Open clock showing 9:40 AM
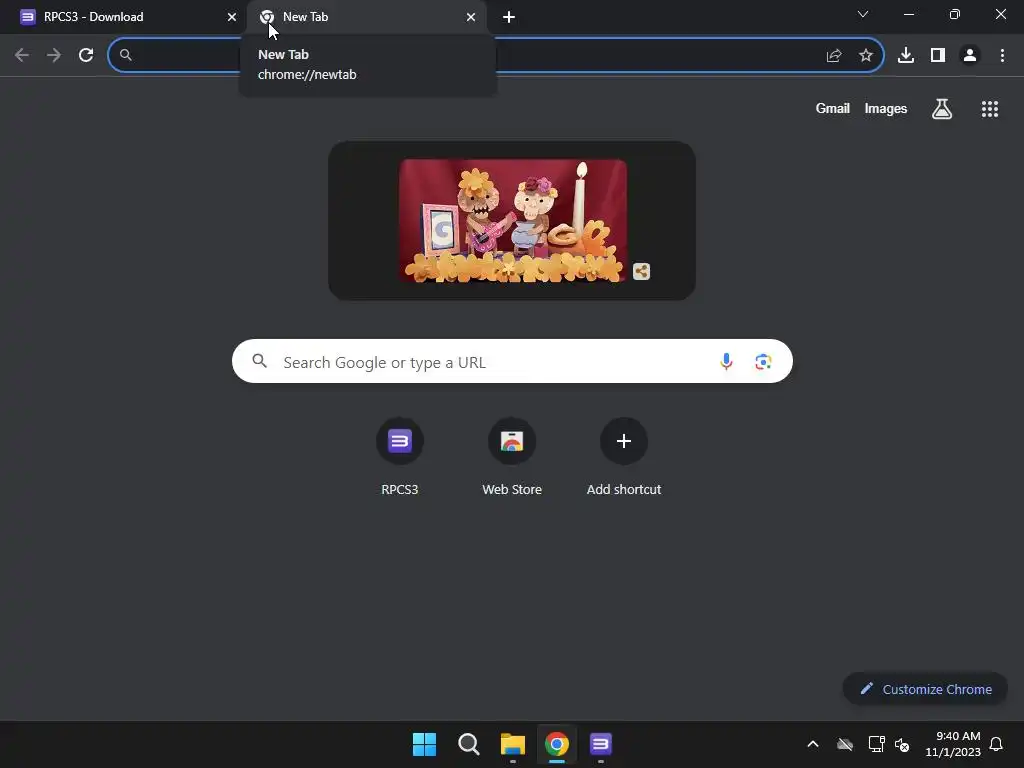Image resolution: width=1024 pixels, height=768 pixels. (x=953, y=744)
